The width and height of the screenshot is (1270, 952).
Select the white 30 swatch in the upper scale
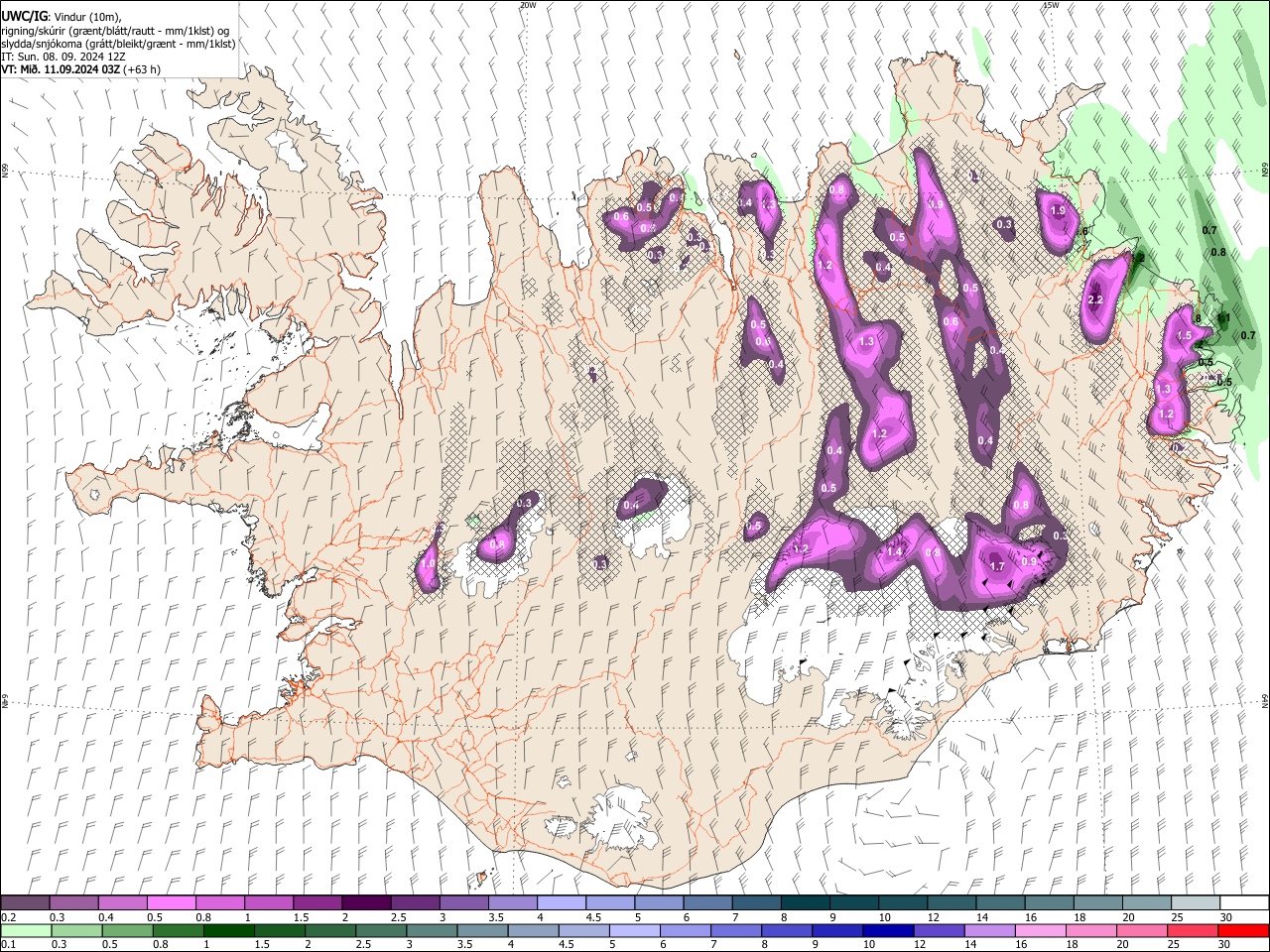tap(1245, 903)
